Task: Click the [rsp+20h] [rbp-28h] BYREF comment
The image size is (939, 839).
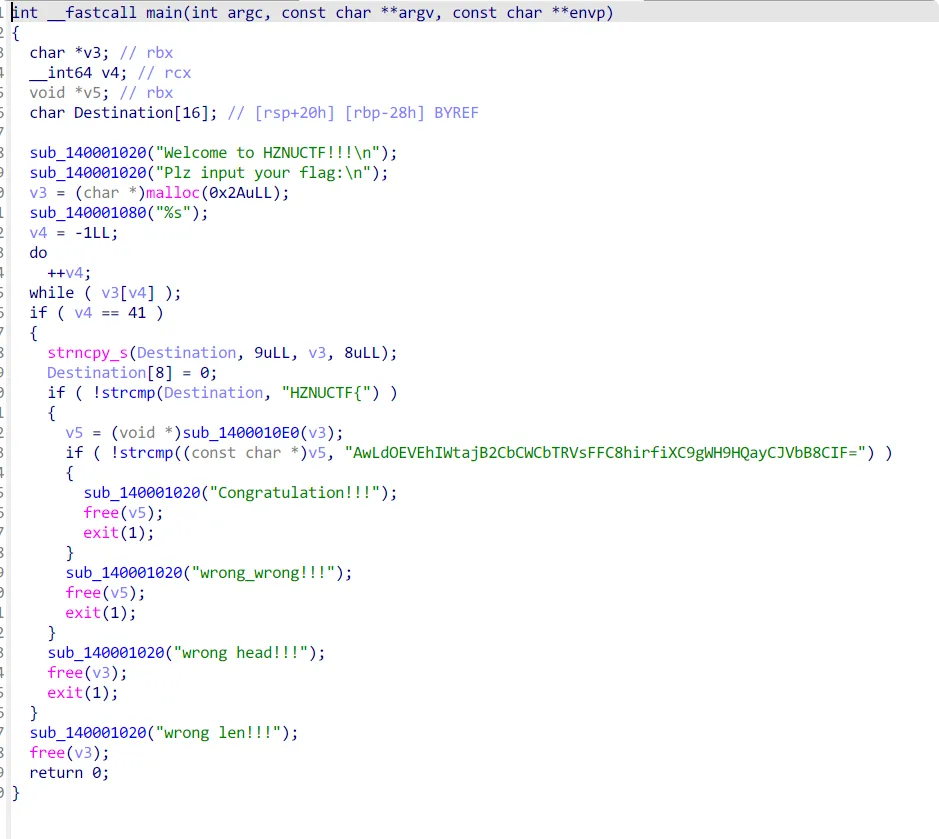Action: coord(353,113)
